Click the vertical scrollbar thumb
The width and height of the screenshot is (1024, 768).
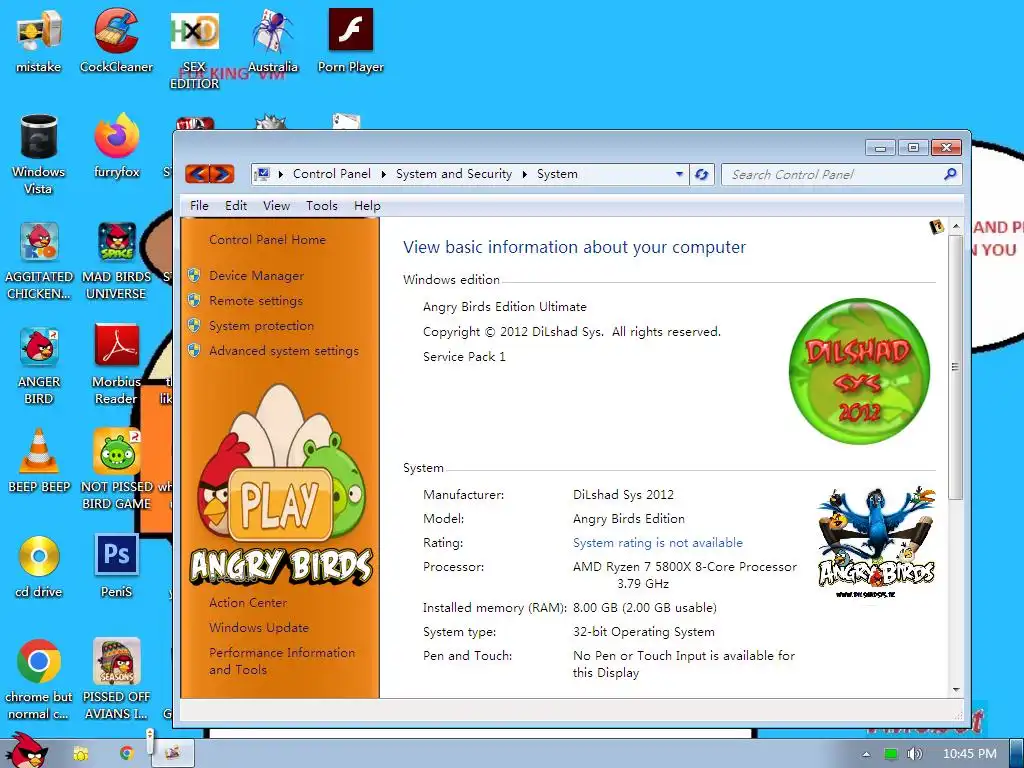coord(955,367)
